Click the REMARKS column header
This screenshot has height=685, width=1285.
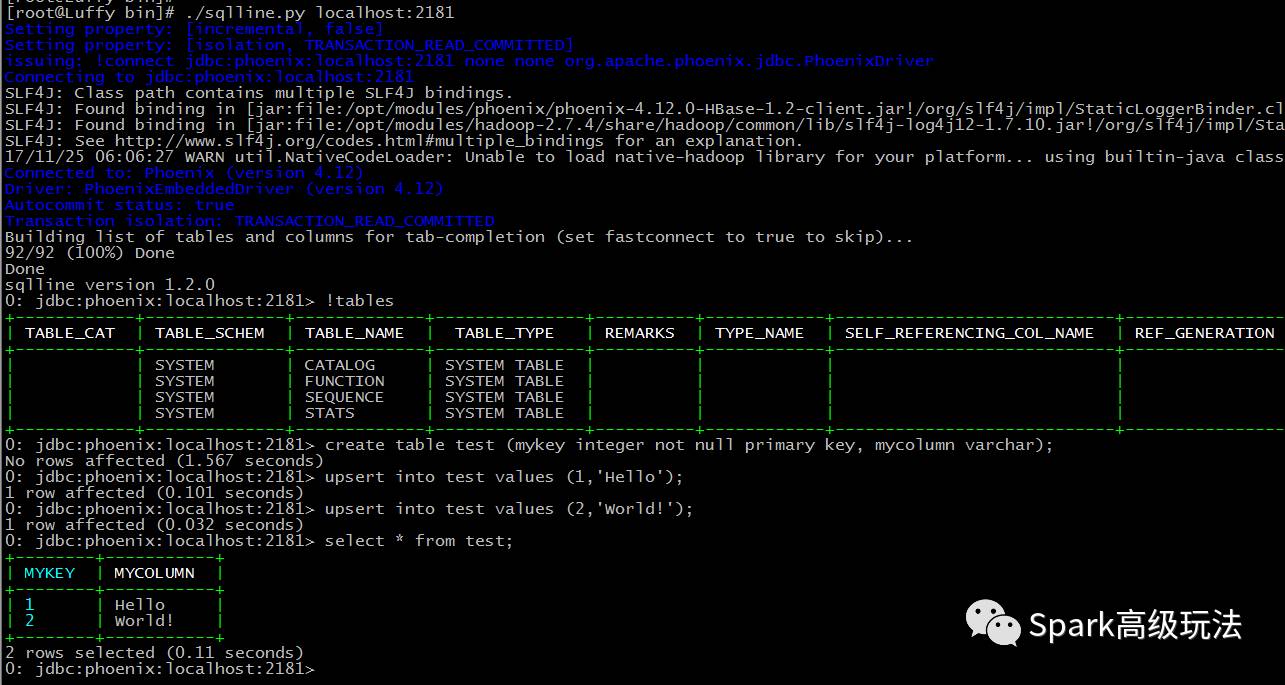[x=639, y=333]
